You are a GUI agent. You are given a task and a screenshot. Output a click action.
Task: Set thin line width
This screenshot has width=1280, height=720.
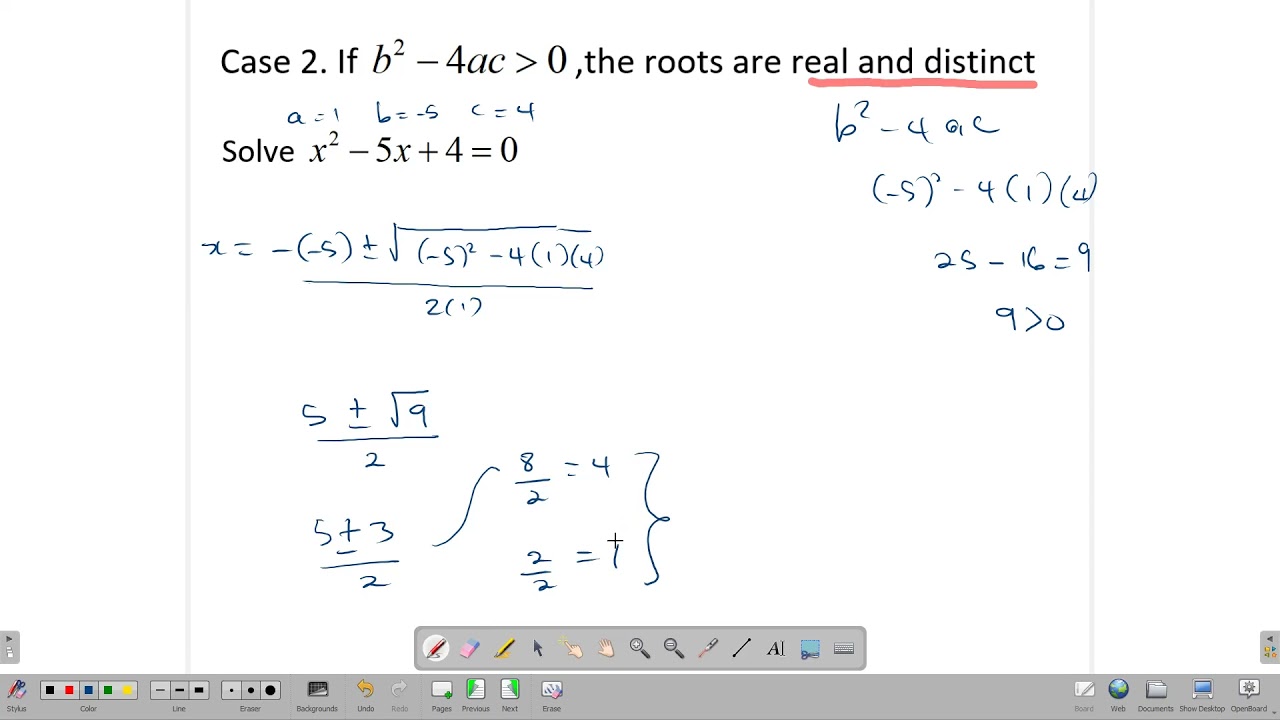coord(160,690)
